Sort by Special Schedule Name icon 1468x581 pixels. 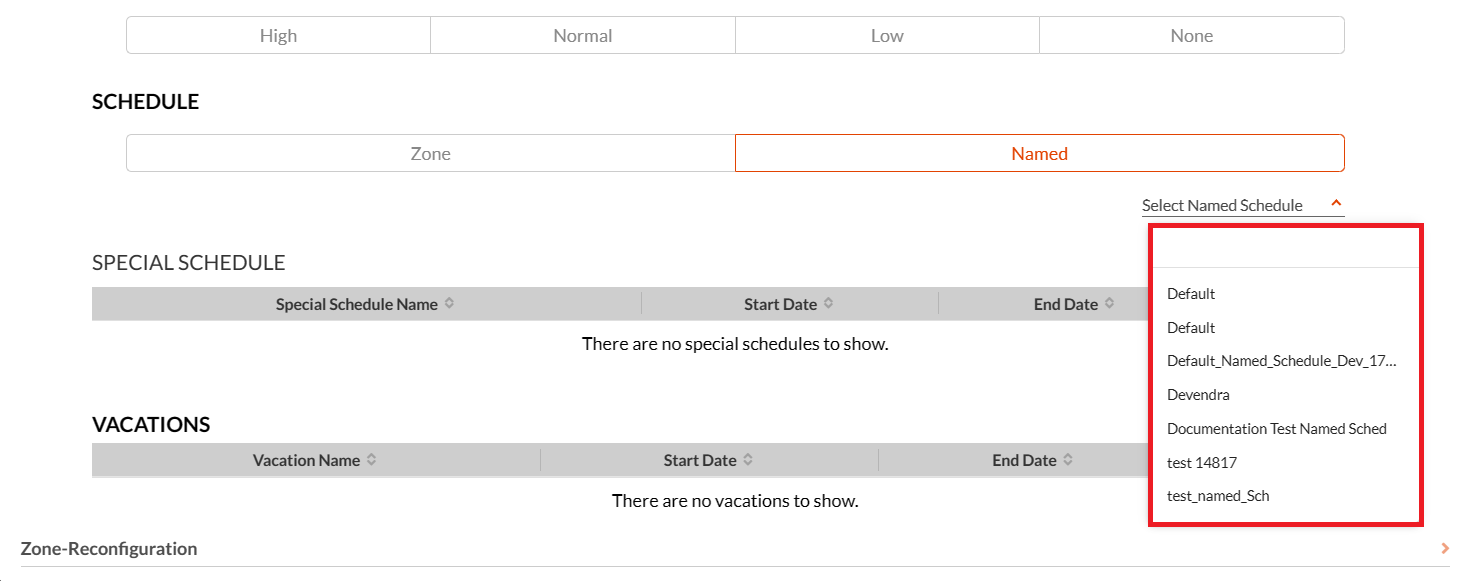pyautogui.click(x=449, y=303)
